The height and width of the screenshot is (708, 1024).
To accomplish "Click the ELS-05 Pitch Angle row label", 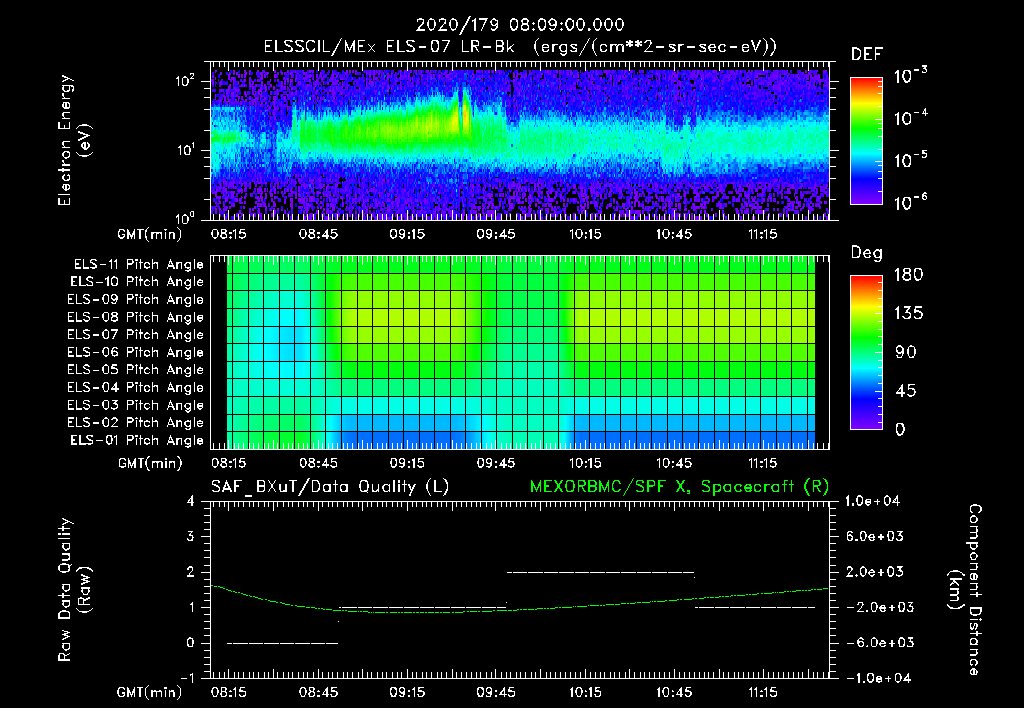I will point(136,370).
